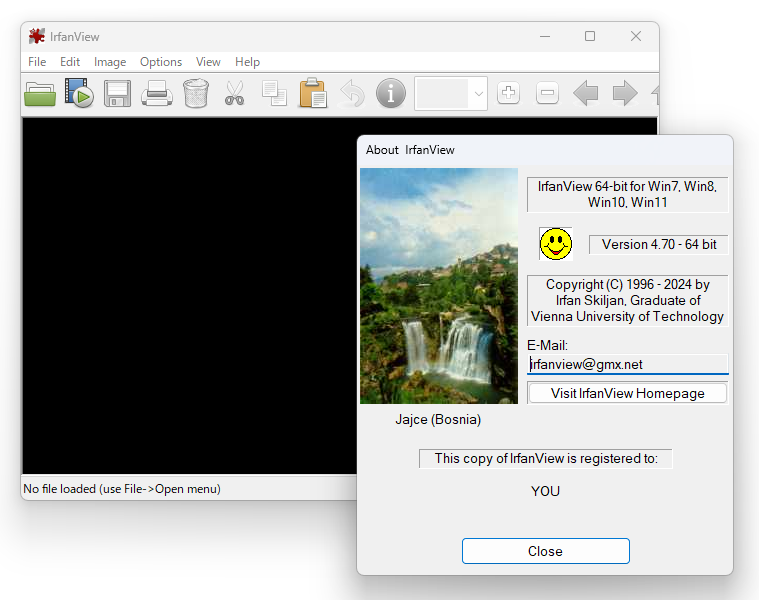The image size is (759, 600).
Task: Click the irfanview@gmx.net email field
Action: click(627, 364)
